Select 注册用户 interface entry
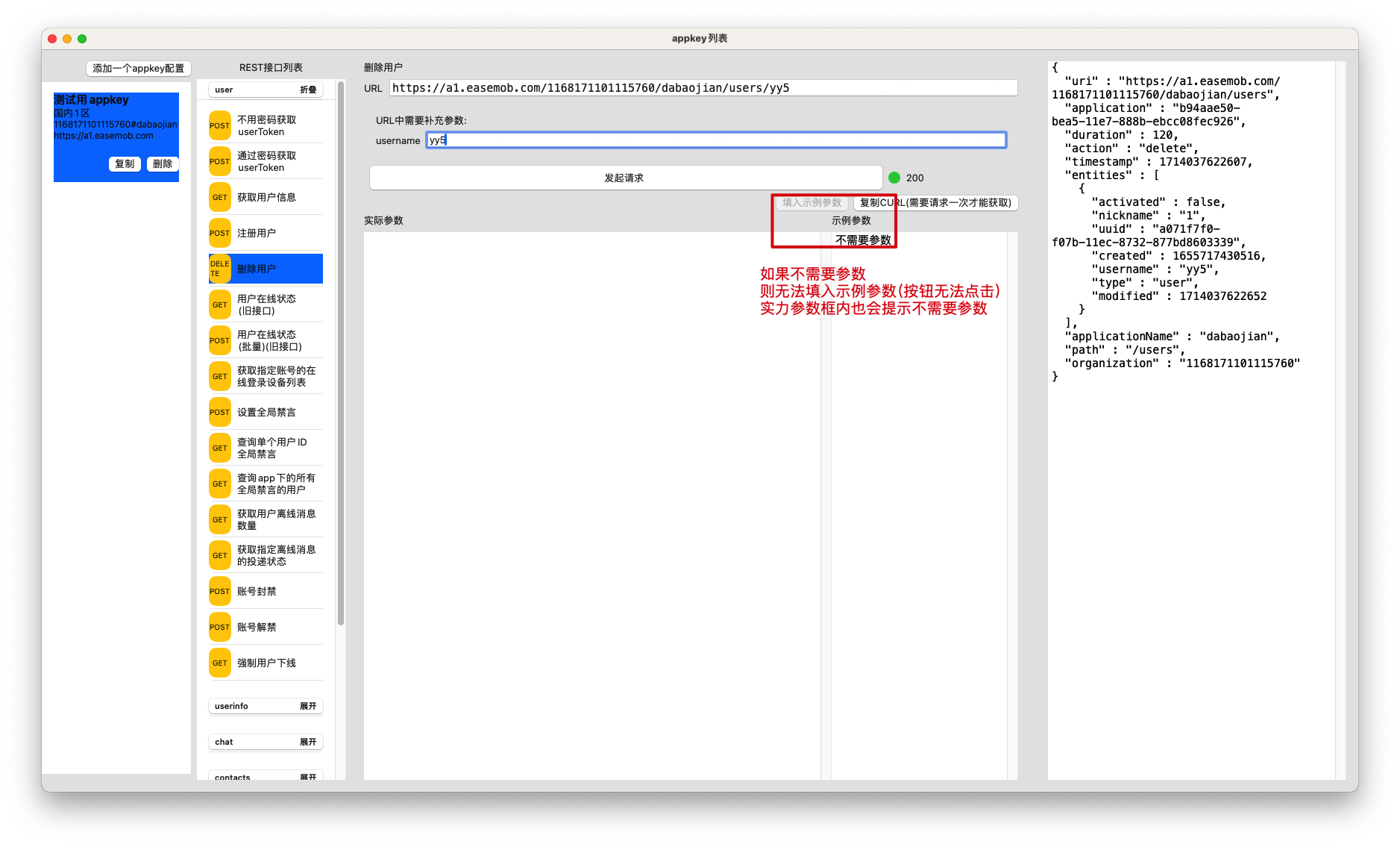Viewport: 1400px width, 847px height. click(x=266, y=233)
